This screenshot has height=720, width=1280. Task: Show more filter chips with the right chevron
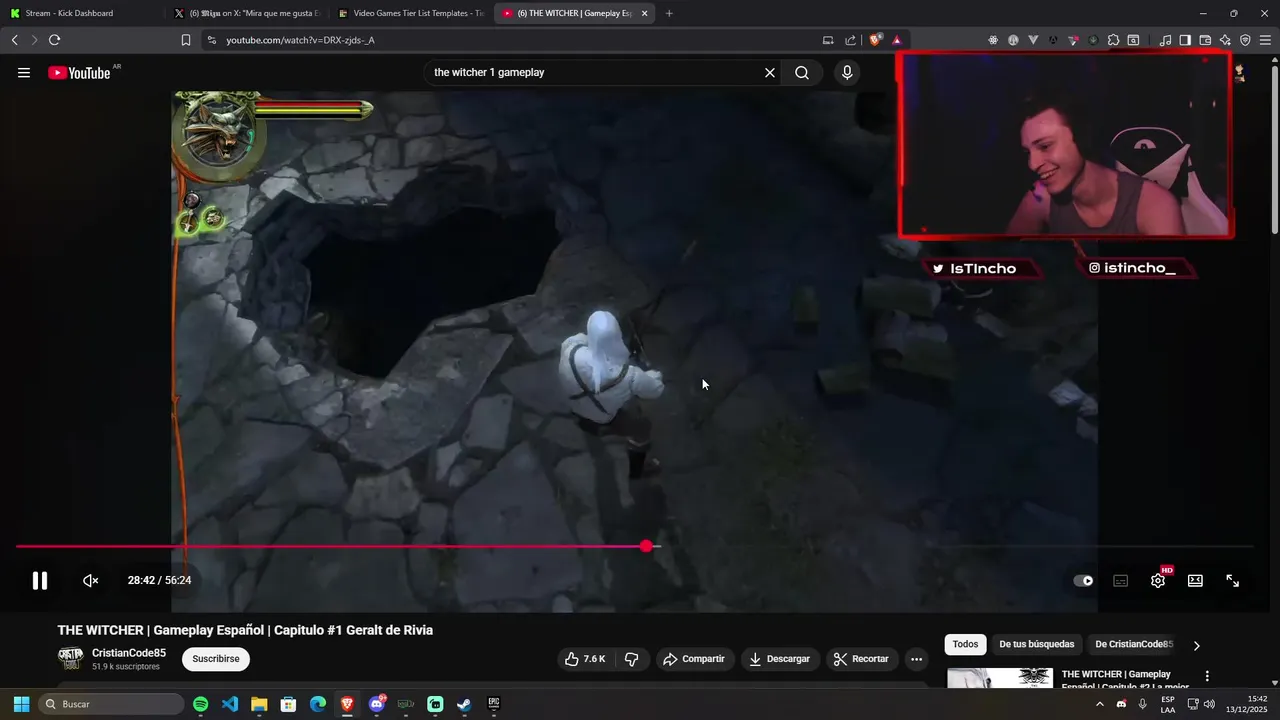tap(1196, 645)
